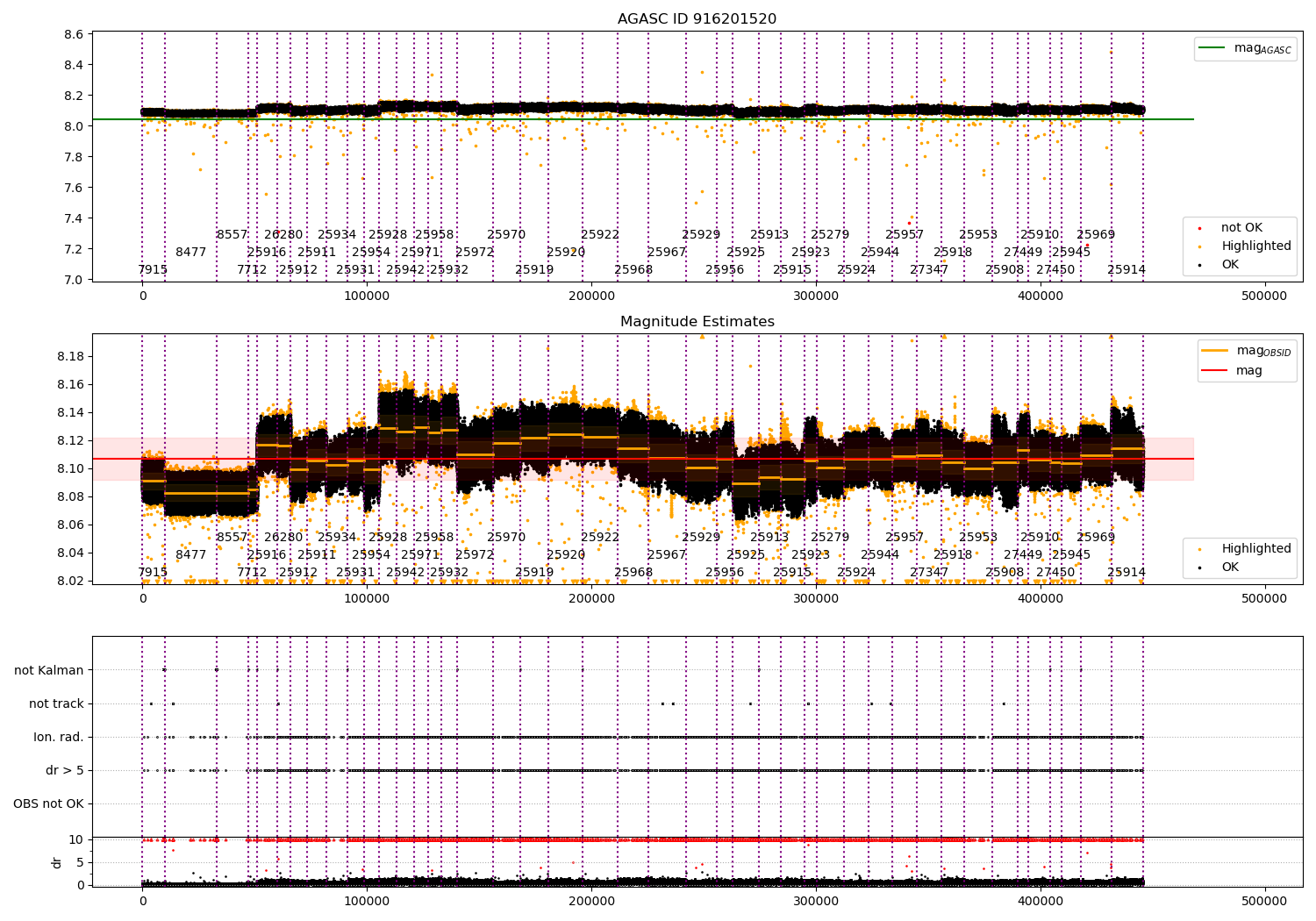Image resolution: width=1316 pixels, height=921 pixels.
Task: Click the 500000 x-axis tick of the top plot
Action: pyautogui.click(x=1264, y=296)
